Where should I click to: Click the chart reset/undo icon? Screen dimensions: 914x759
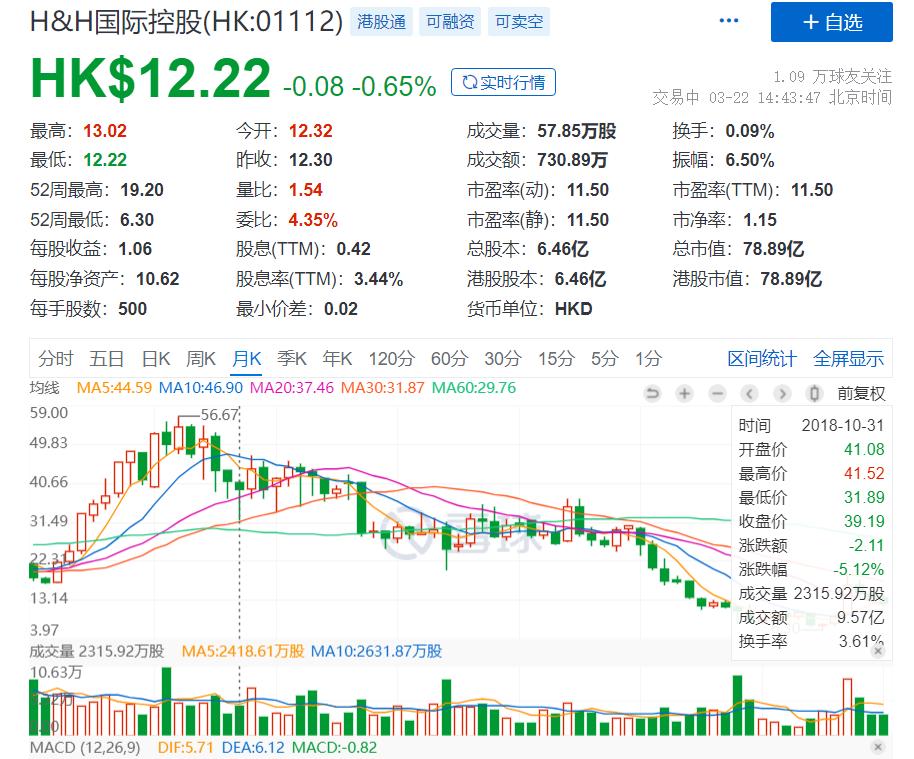click(650, 394)
